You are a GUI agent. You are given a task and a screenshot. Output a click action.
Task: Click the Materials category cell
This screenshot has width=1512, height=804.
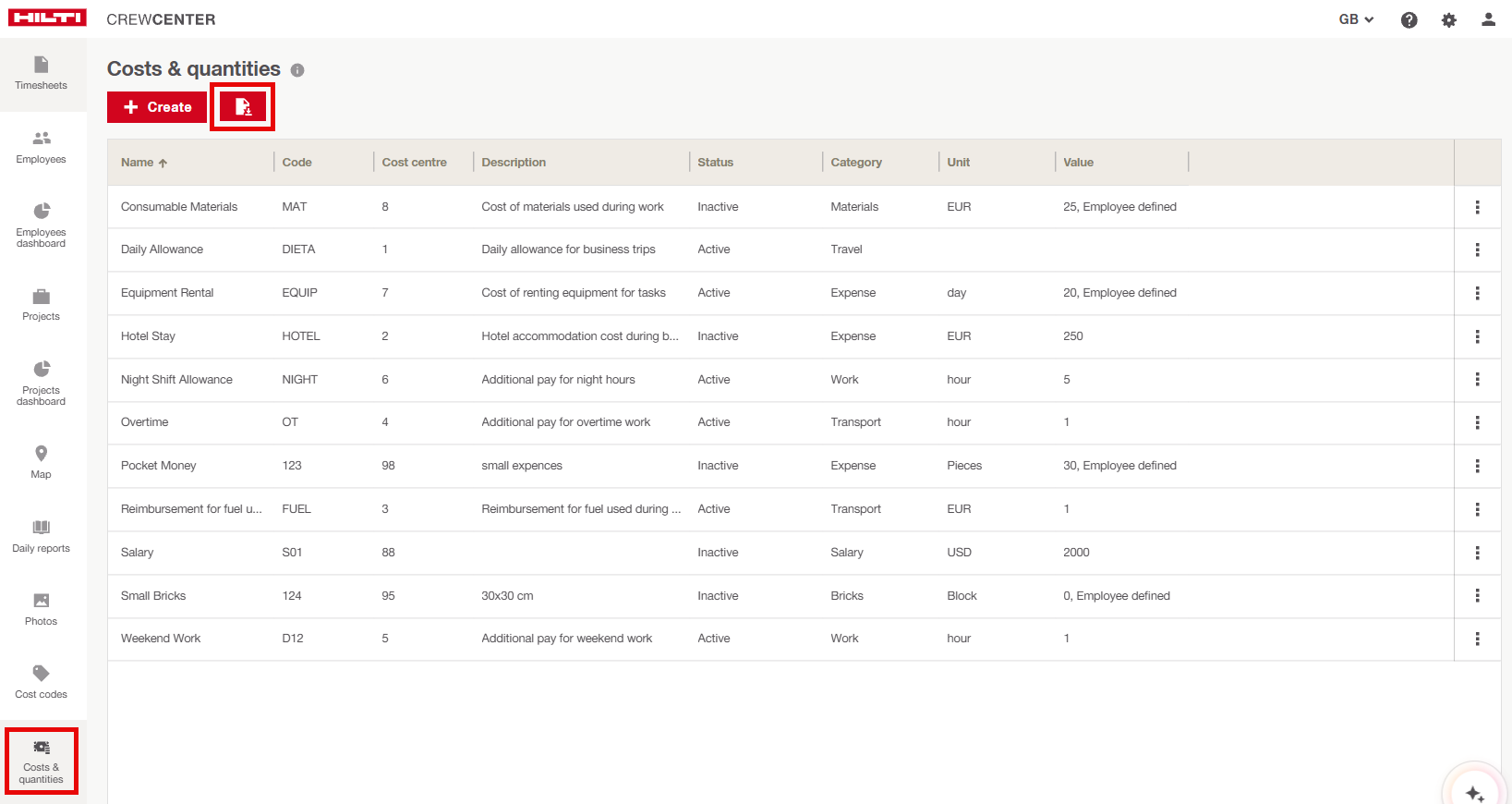coord(854,207)
